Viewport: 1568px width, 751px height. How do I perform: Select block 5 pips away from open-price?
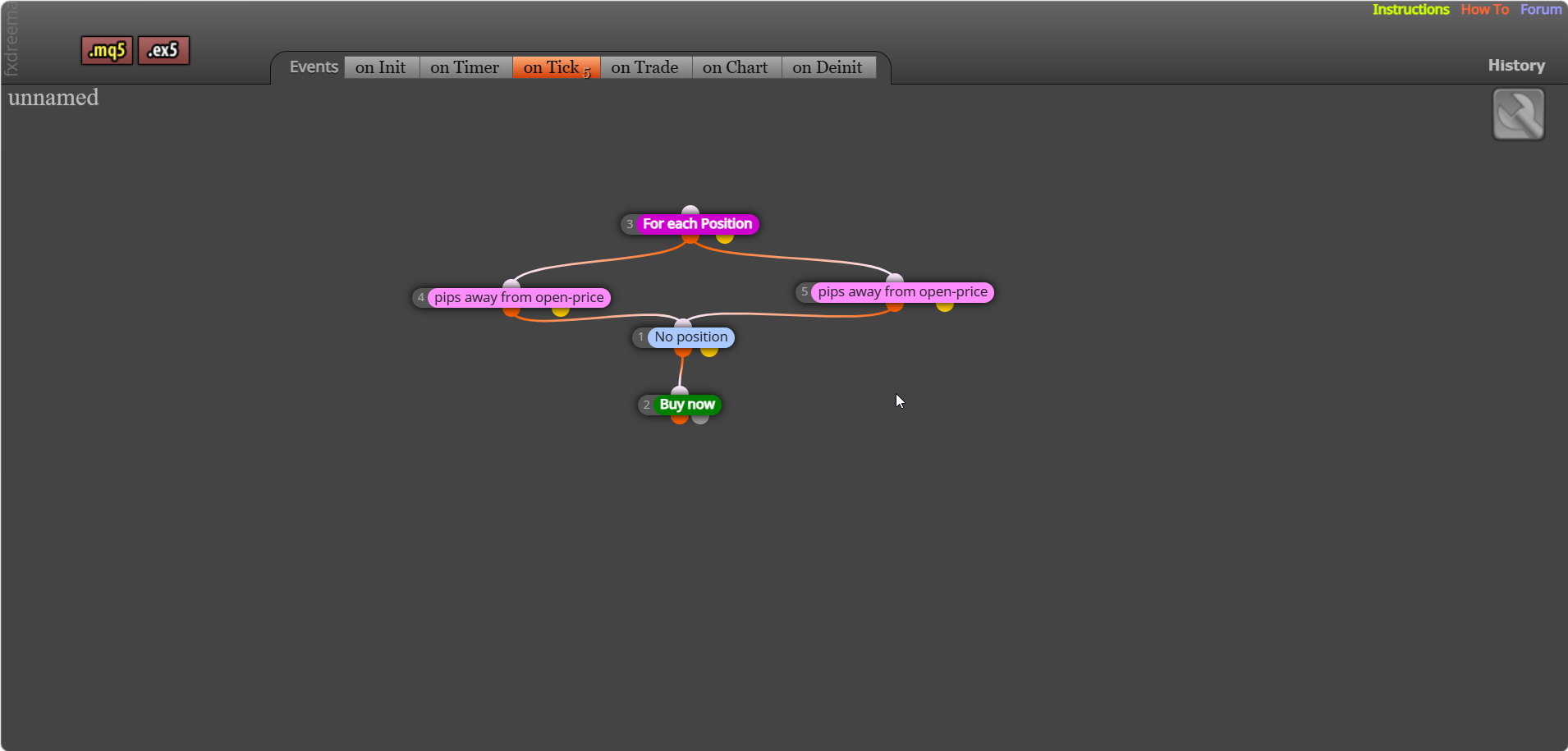[x=902, y=292]
